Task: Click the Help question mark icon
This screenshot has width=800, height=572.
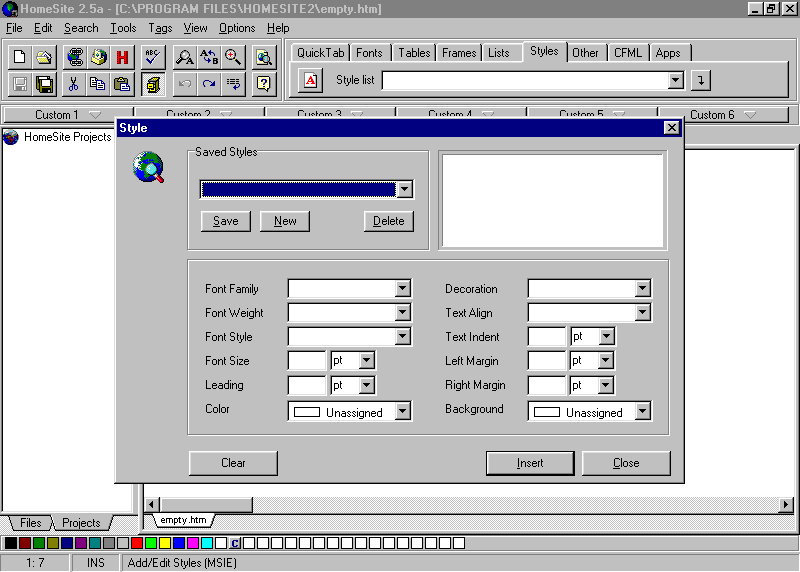Action: coord(264,84)
